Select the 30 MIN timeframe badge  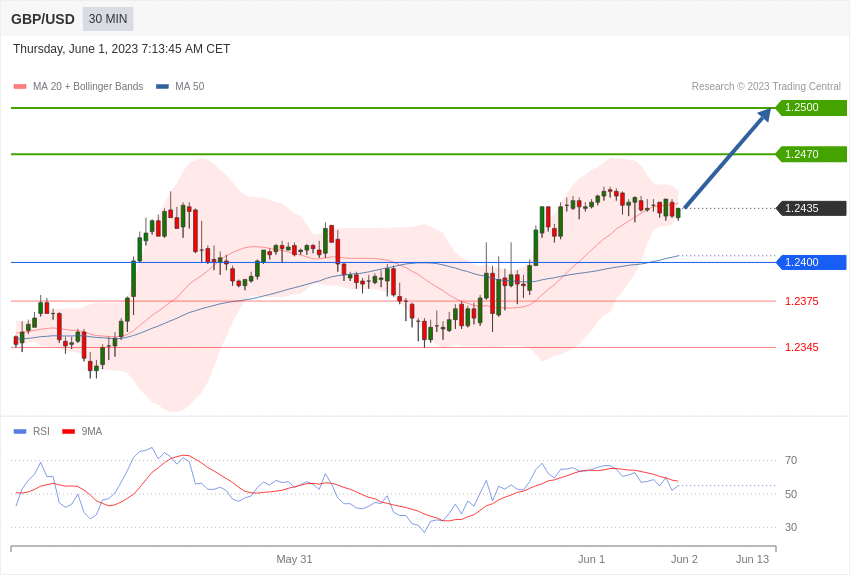(108, 19)
